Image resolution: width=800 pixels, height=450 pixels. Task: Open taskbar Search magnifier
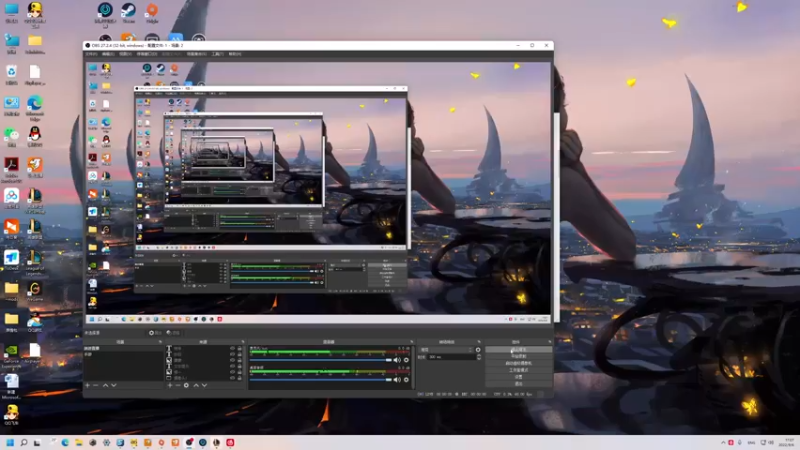[x=23, y=442]
